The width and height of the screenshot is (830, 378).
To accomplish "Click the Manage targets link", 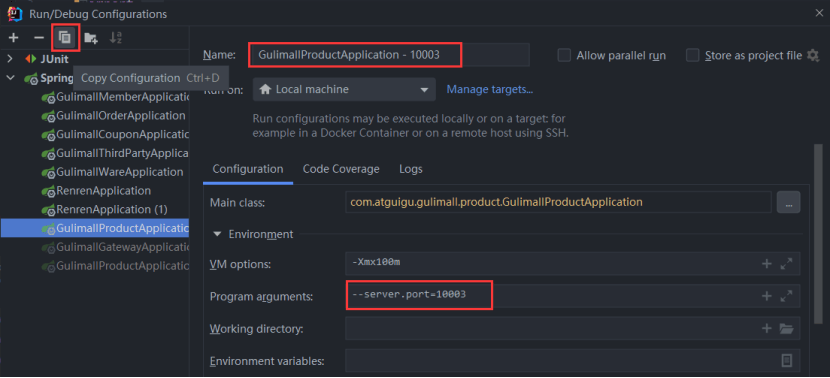I will coord(490,89).
